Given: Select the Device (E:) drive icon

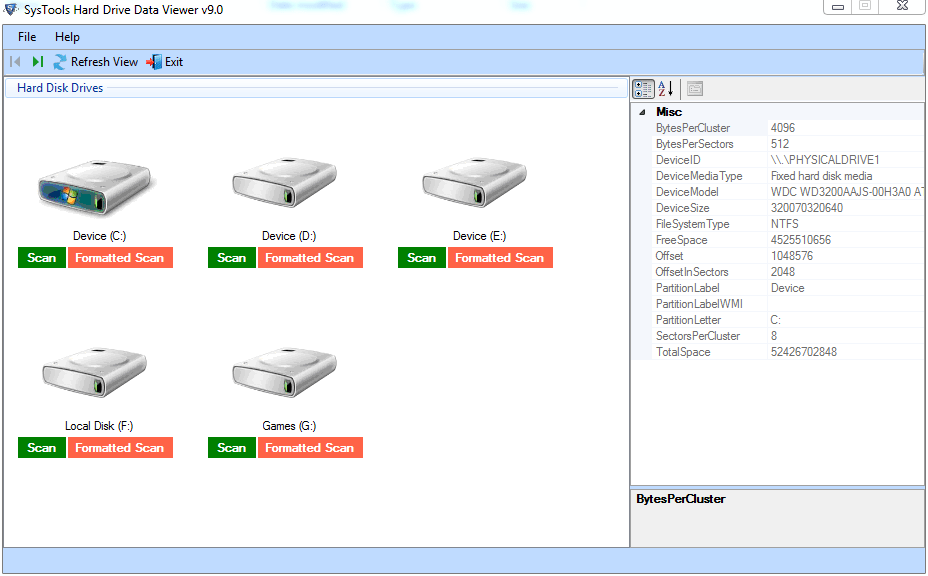Looking at the screenshot, I should tap(475, 181).
